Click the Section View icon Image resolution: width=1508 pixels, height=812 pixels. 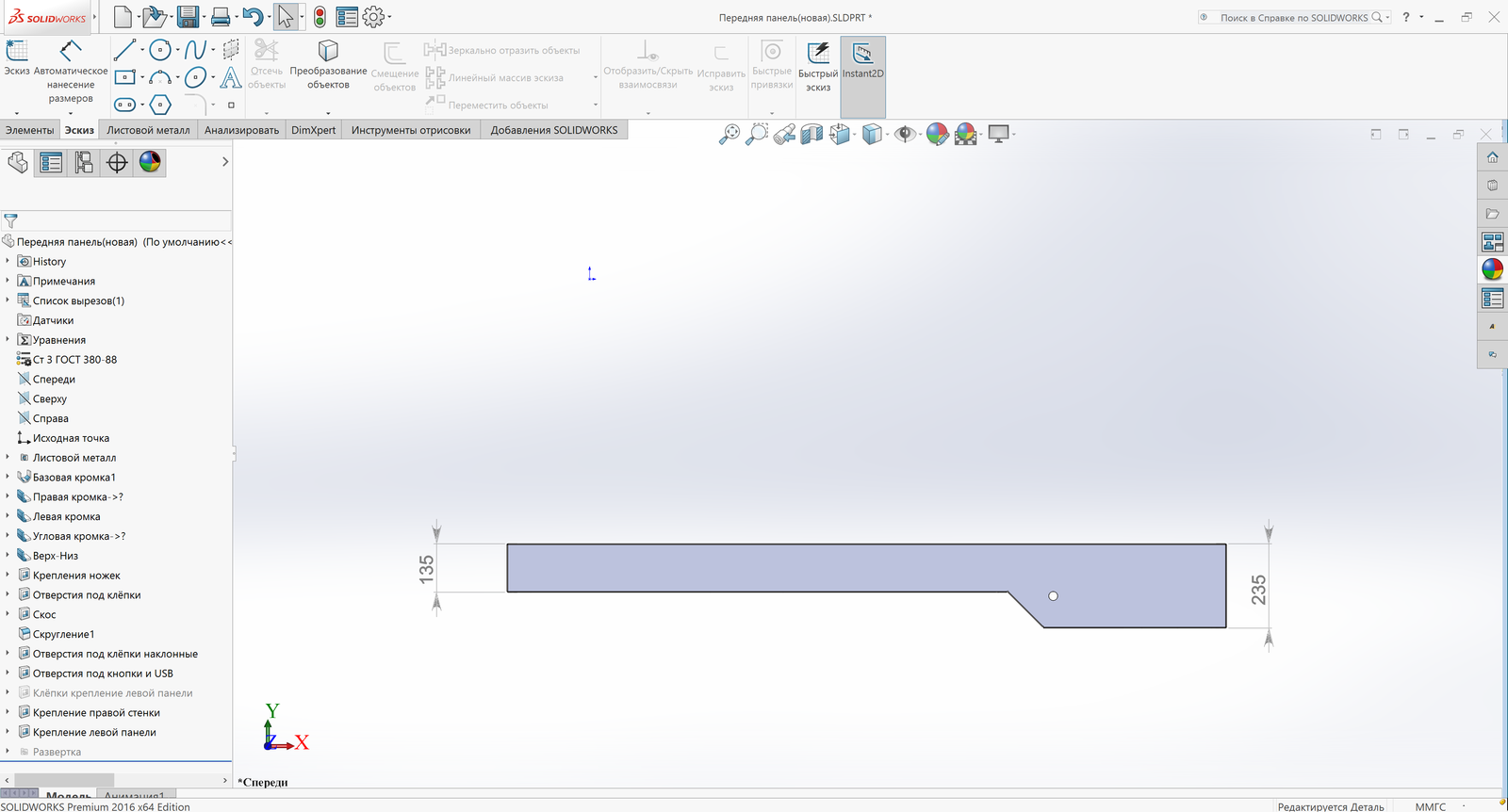click(x=811, y=134)
